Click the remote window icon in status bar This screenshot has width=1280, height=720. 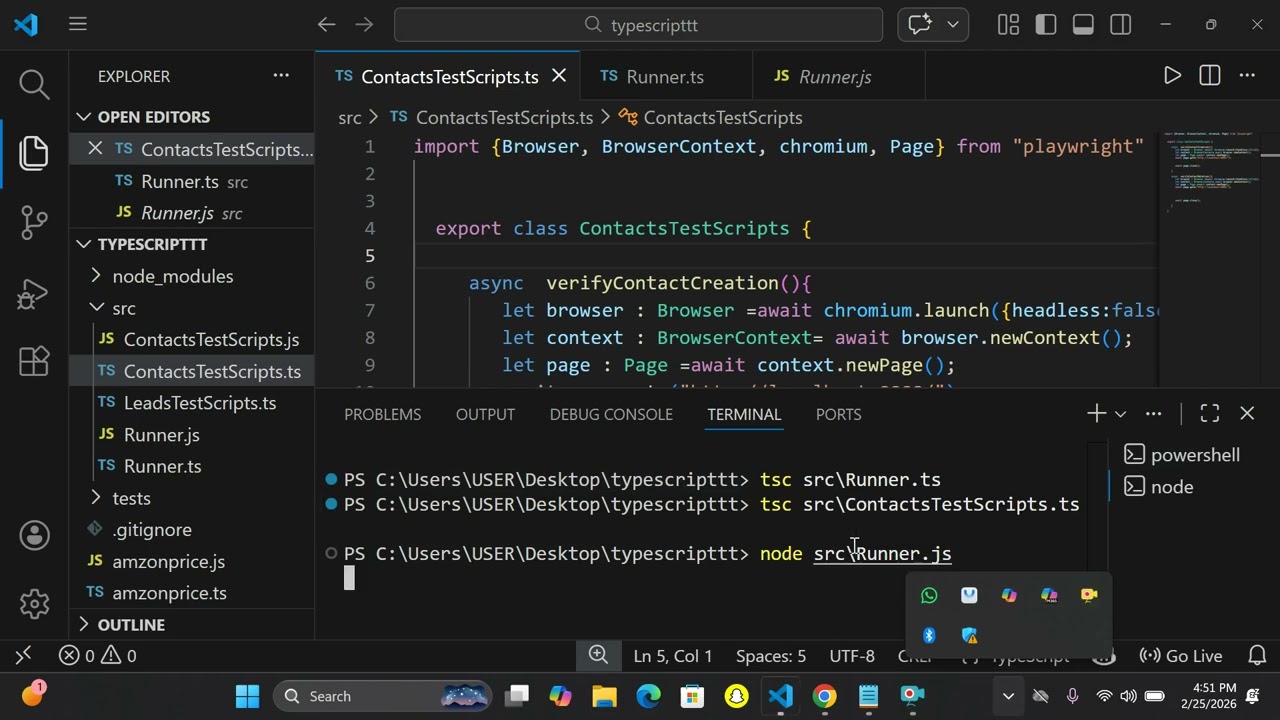pyautogui.click(x=23, y=656)
